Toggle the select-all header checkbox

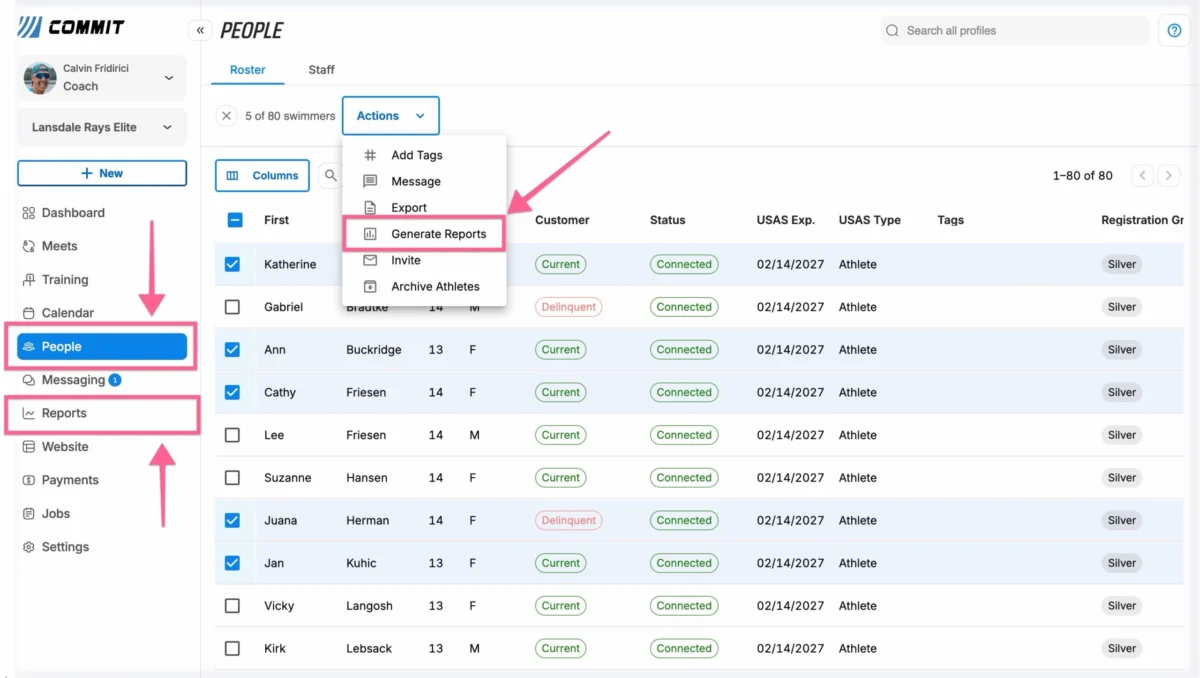[235, 220]
